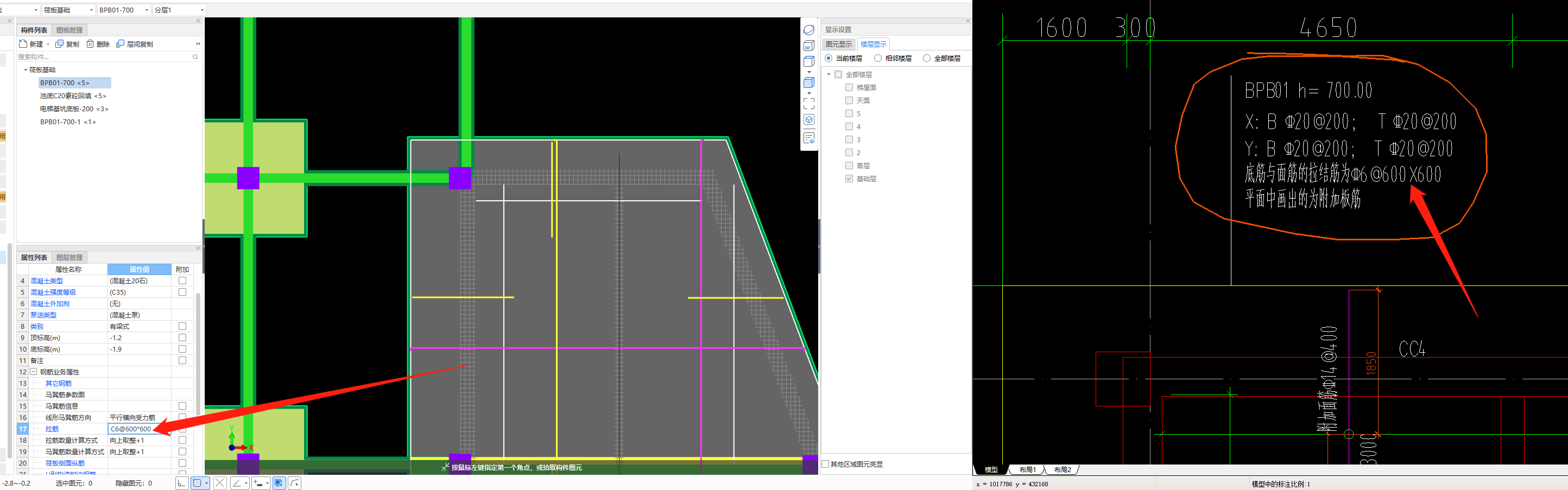Switch to the 图层管理 tab
This screenshot has height=490, width=1568.
pyautogui.click(x=69, y=257)
